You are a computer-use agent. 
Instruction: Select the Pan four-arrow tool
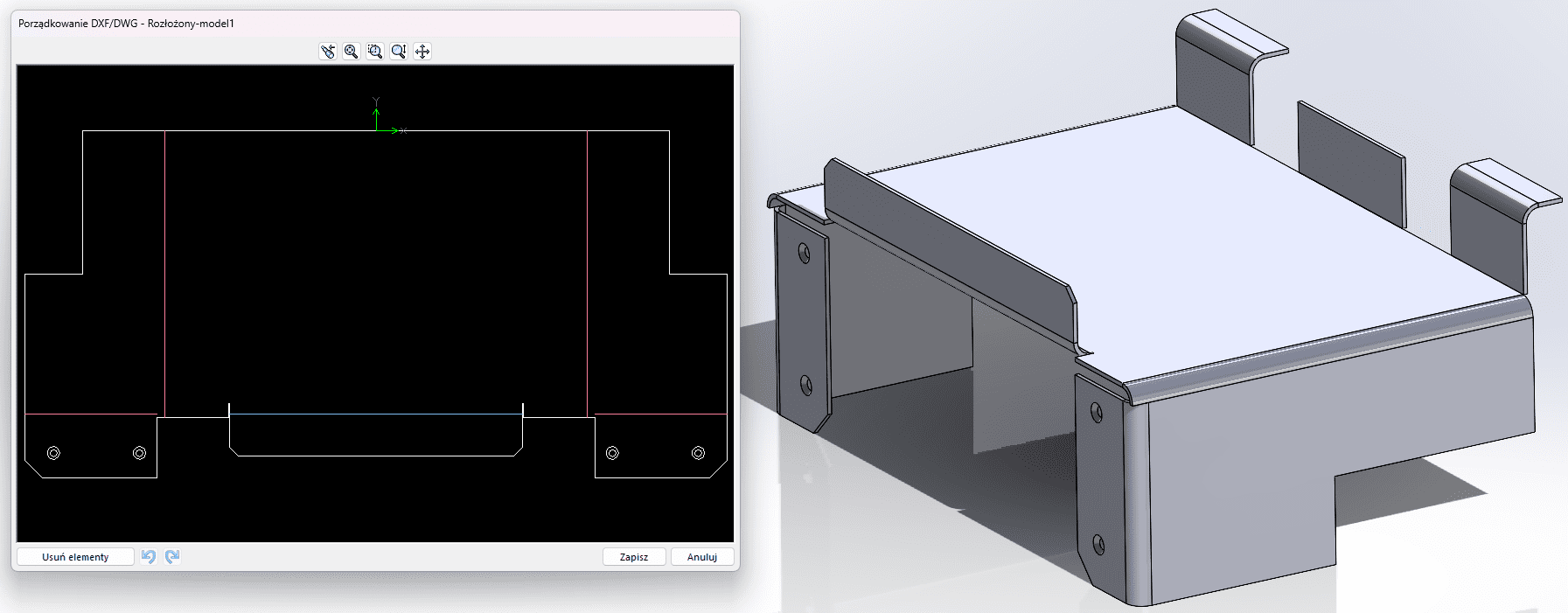(422, 52)
